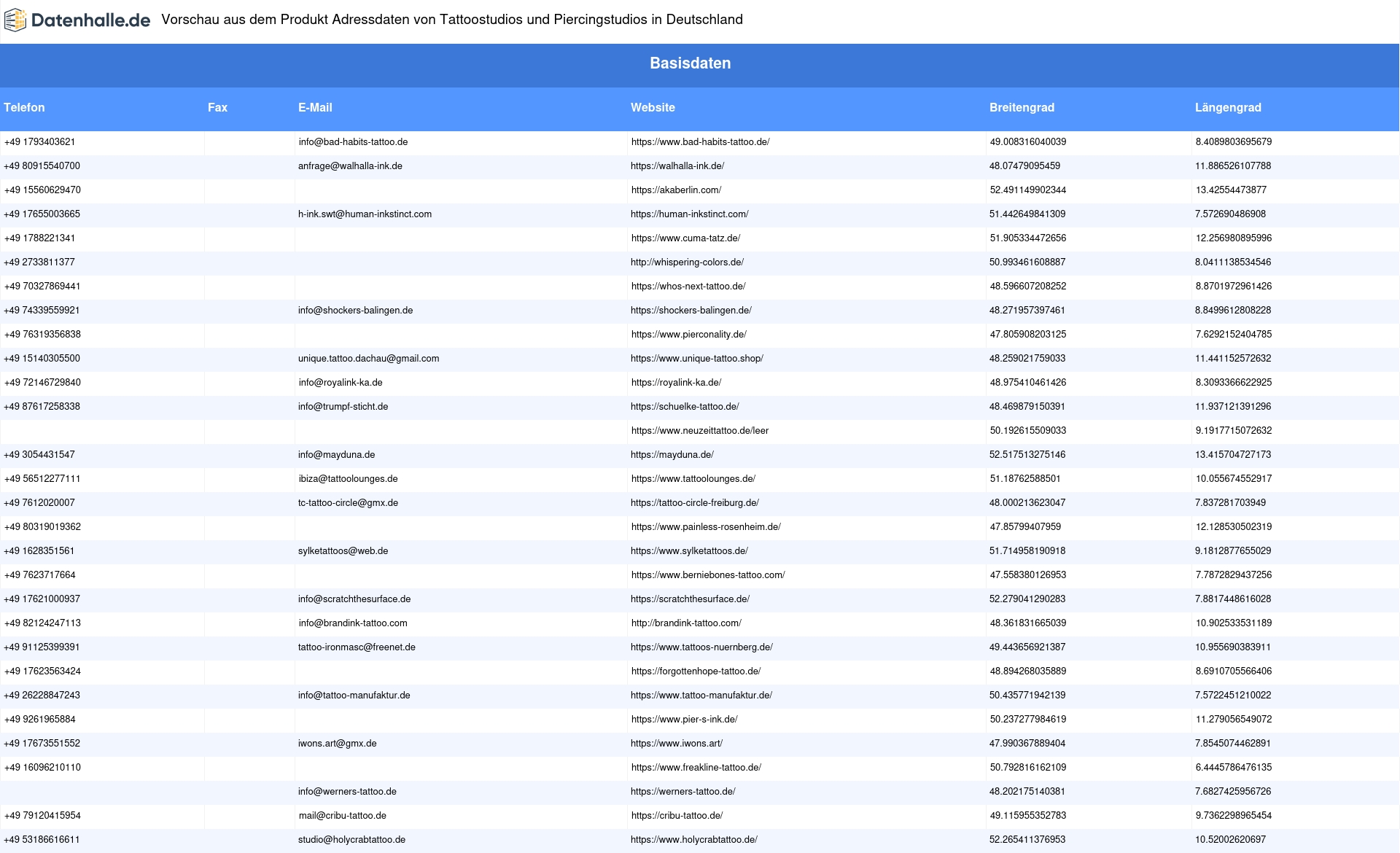The width and height of the screenshot is (1400, 853).
Task: Open website https://www.freakline-tattoo.de/
Action: pyautogui.click(x=696, y=768)
